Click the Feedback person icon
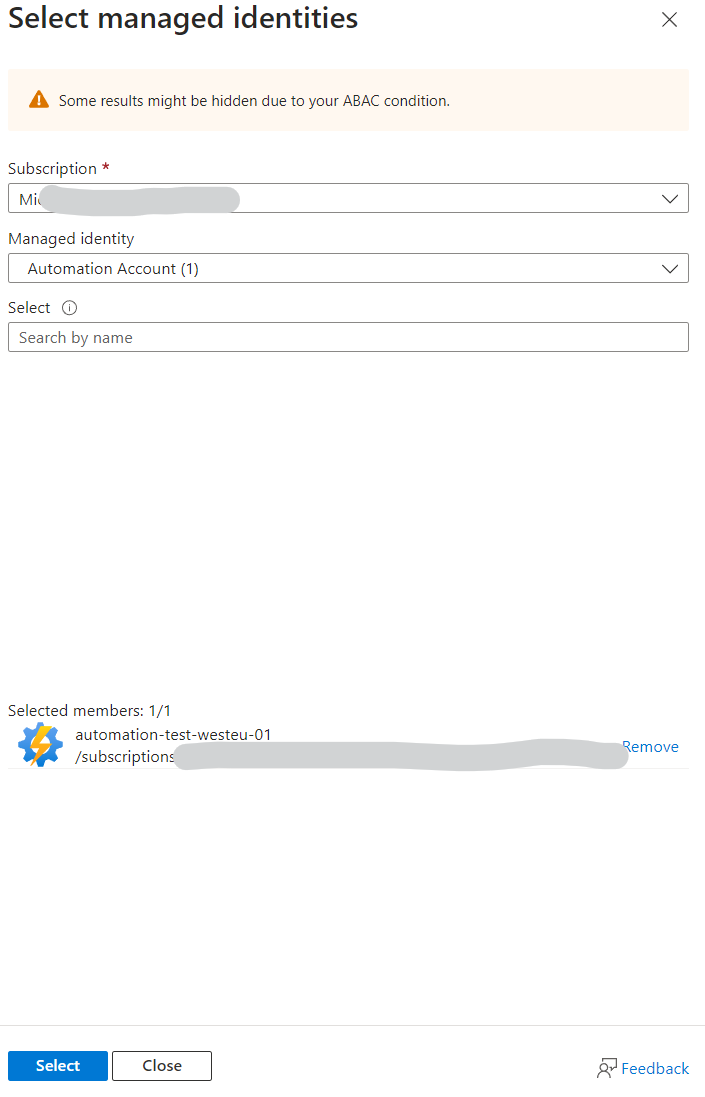 [606, 1068]
